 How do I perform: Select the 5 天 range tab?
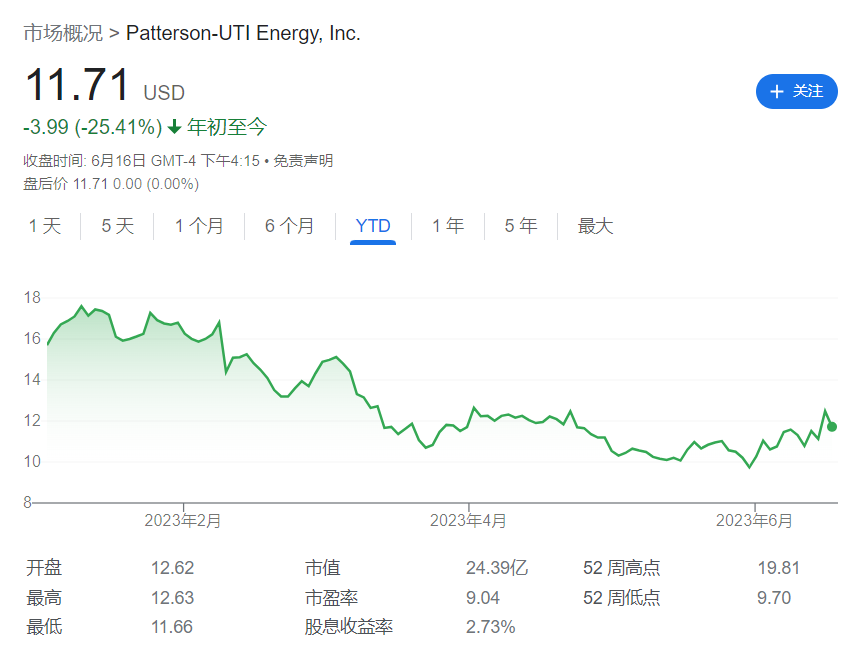(x=118, y=226)
